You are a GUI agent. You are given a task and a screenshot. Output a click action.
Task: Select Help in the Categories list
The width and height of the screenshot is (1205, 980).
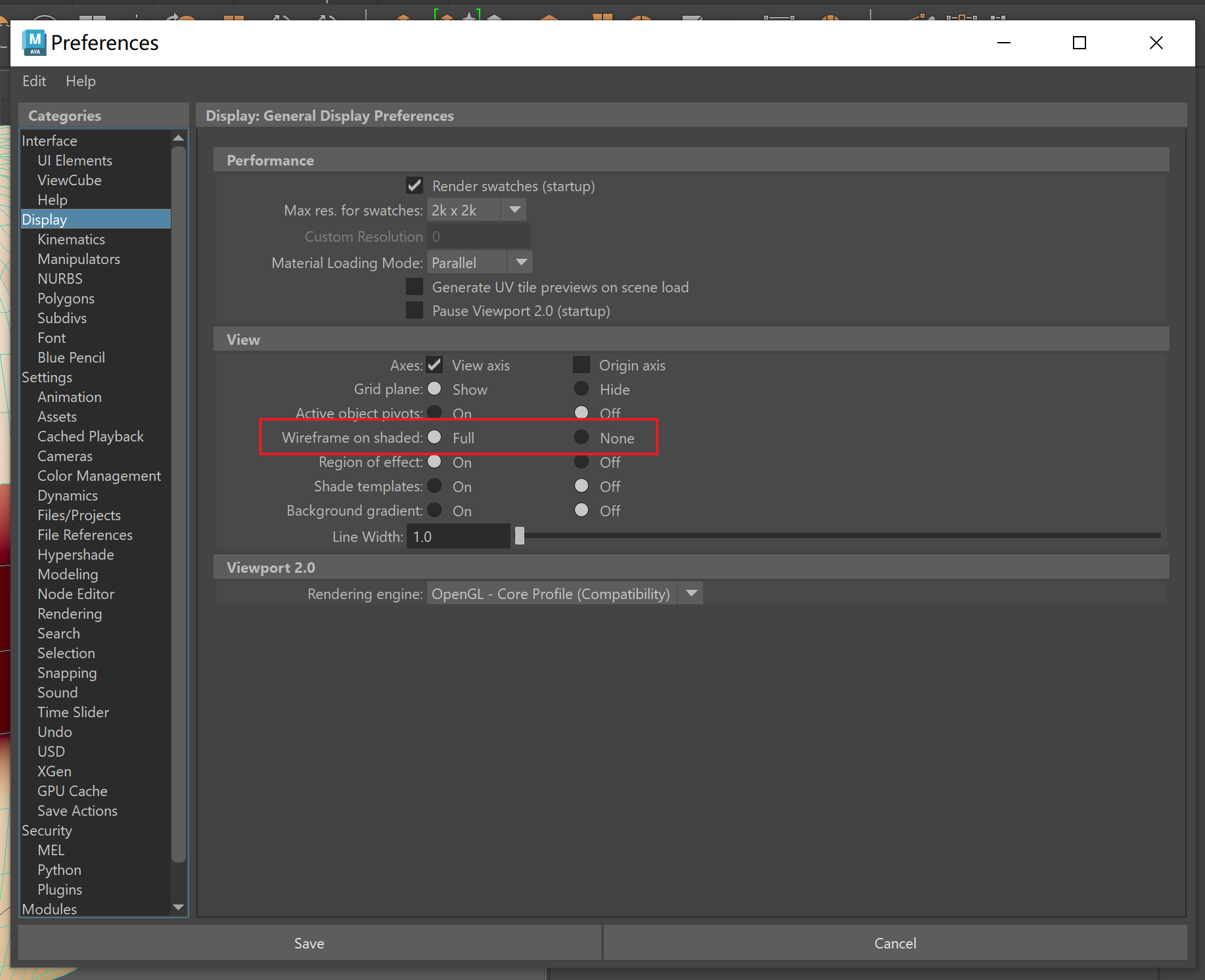(53, 200)
